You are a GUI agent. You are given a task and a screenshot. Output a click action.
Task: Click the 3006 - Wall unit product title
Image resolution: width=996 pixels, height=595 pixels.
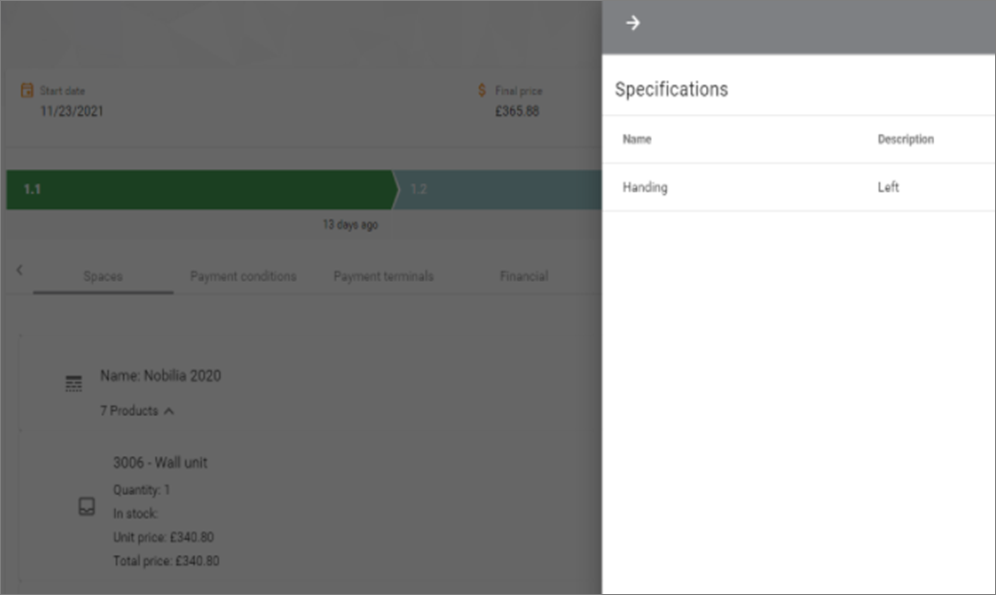pyautogui.click(x=160, y=462)
